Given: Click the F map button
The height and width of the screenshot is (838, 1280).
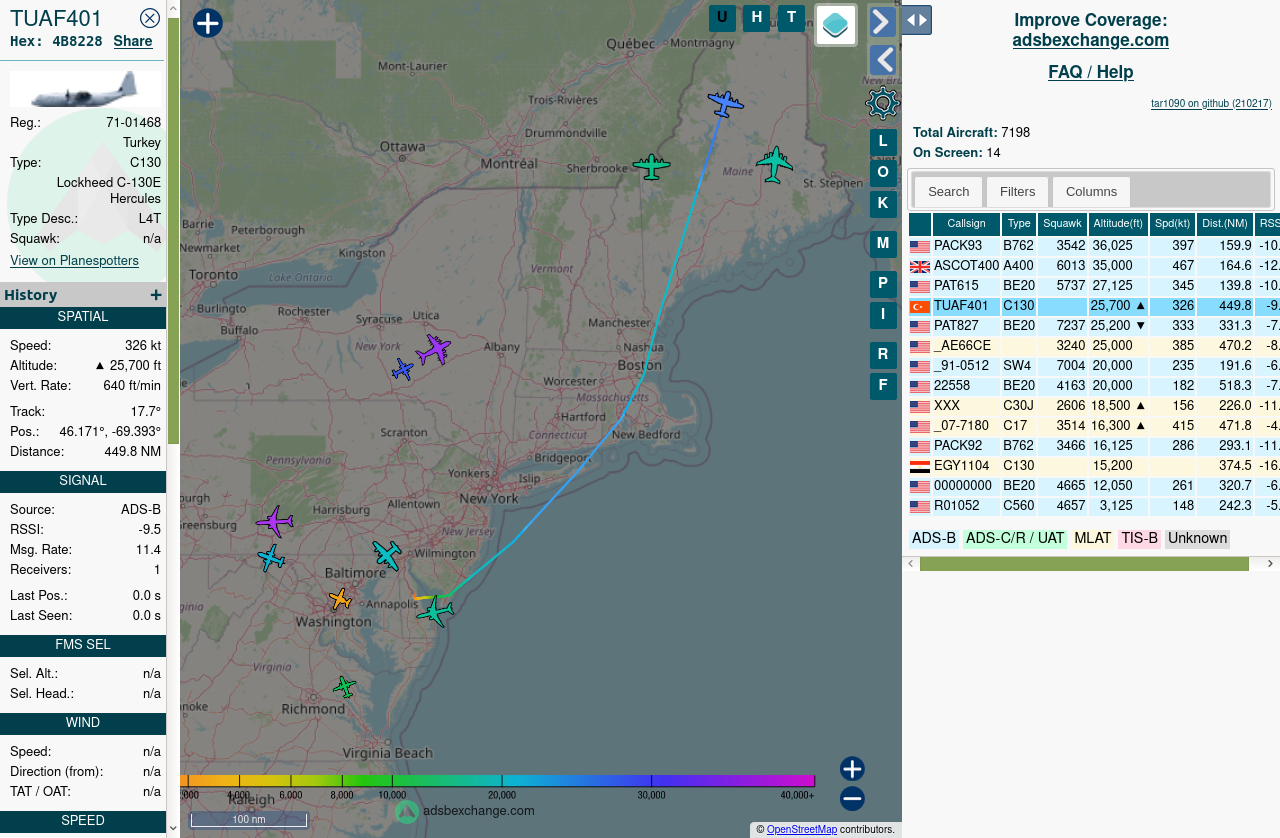Looking at the screenshot, I should 883,386.
